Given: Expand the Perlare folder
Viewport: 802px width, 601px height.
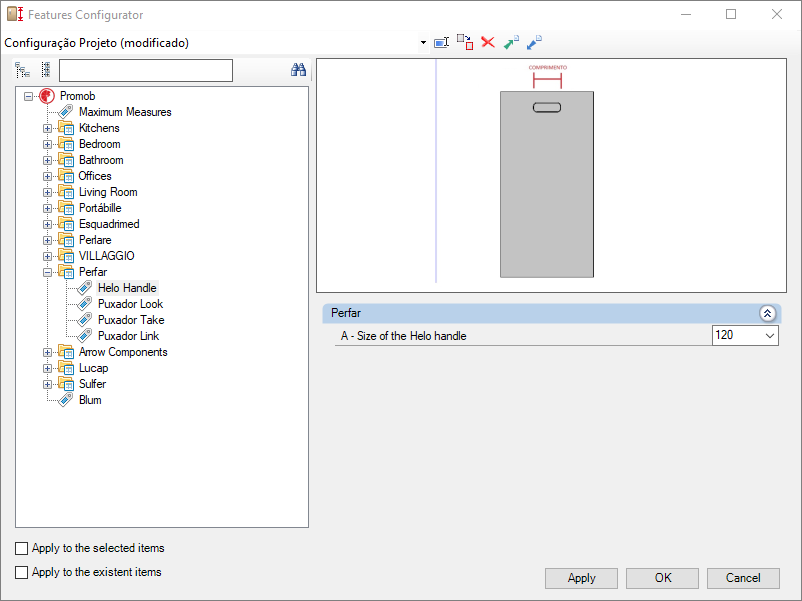Looking at the screenshot, I should 48,240.
